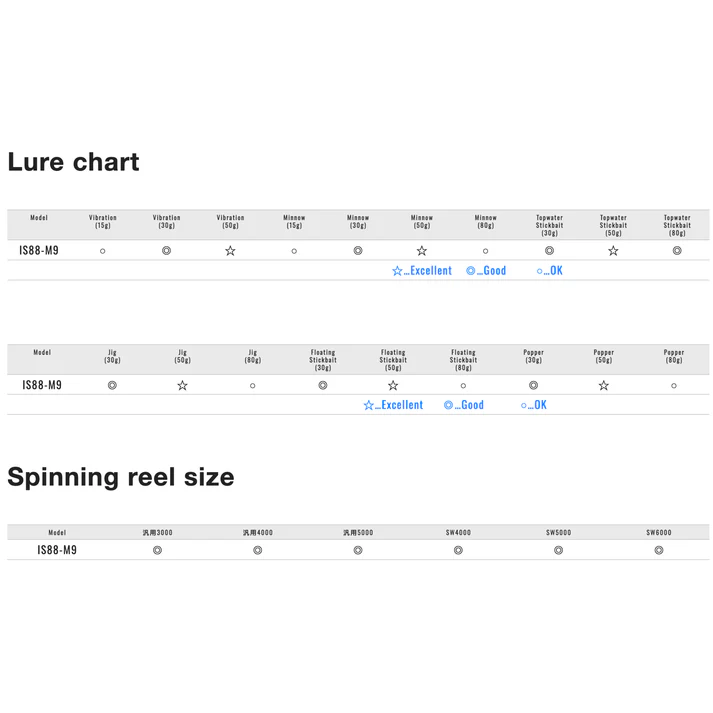Click the Lure chart heading
This screenshot has height=713, width=713.
point(73,162)
